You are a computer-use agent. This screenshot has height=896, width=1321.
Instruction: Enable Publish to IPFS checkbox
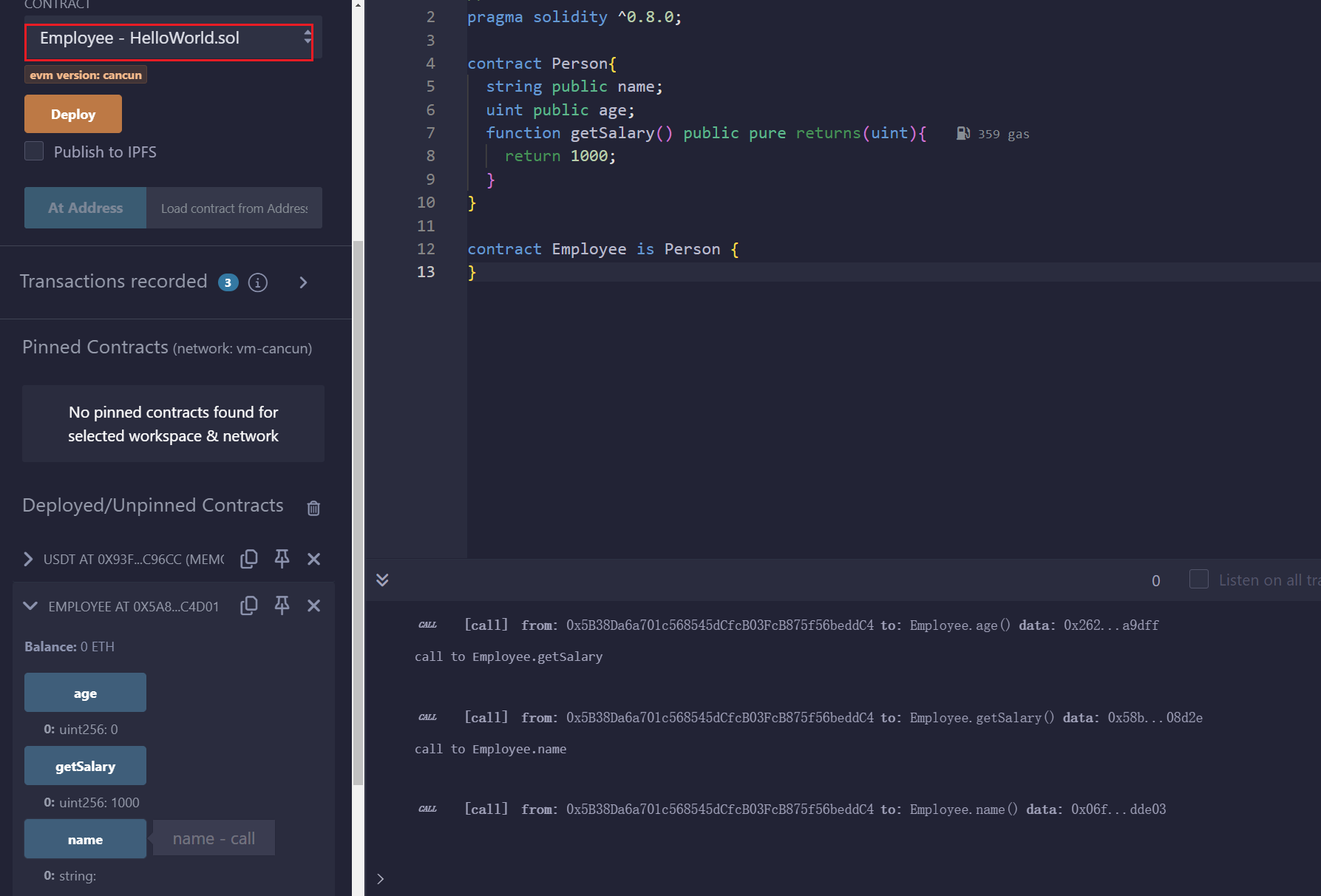pos(34,152)
